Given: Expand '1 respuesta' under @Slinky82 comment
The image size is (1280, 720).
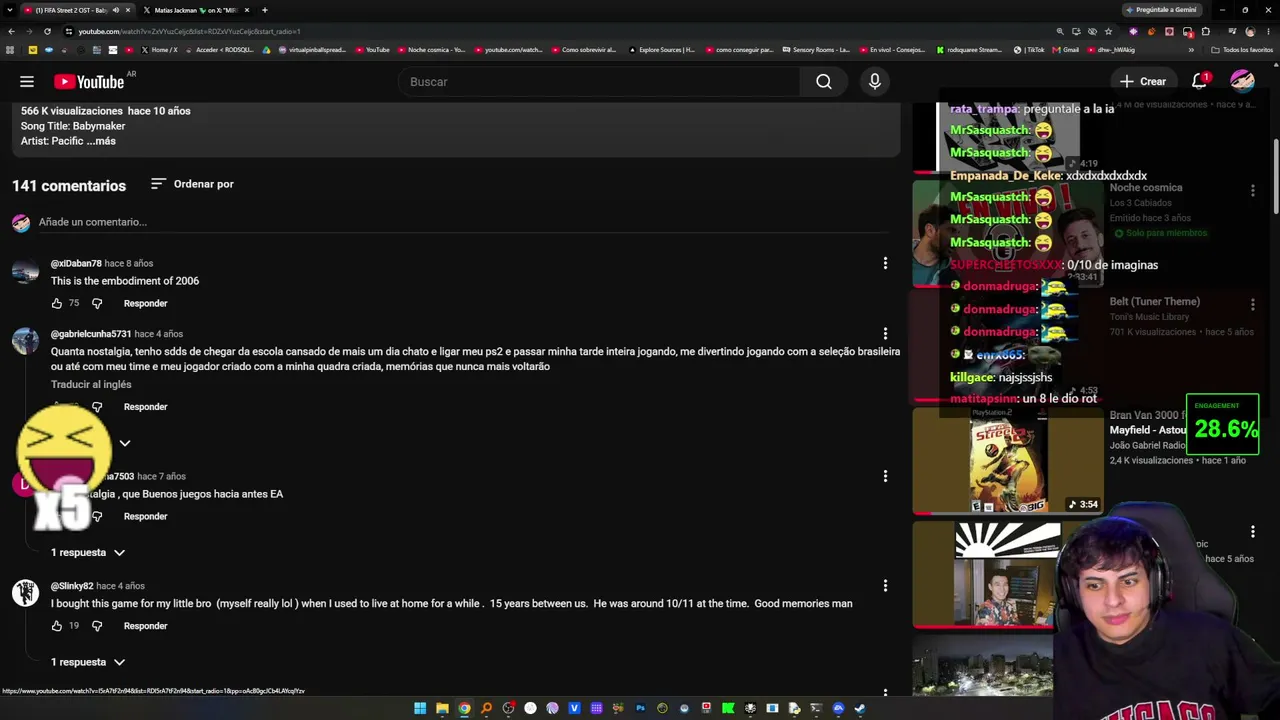Looking at the screenshot, I should tap(88, 662).
